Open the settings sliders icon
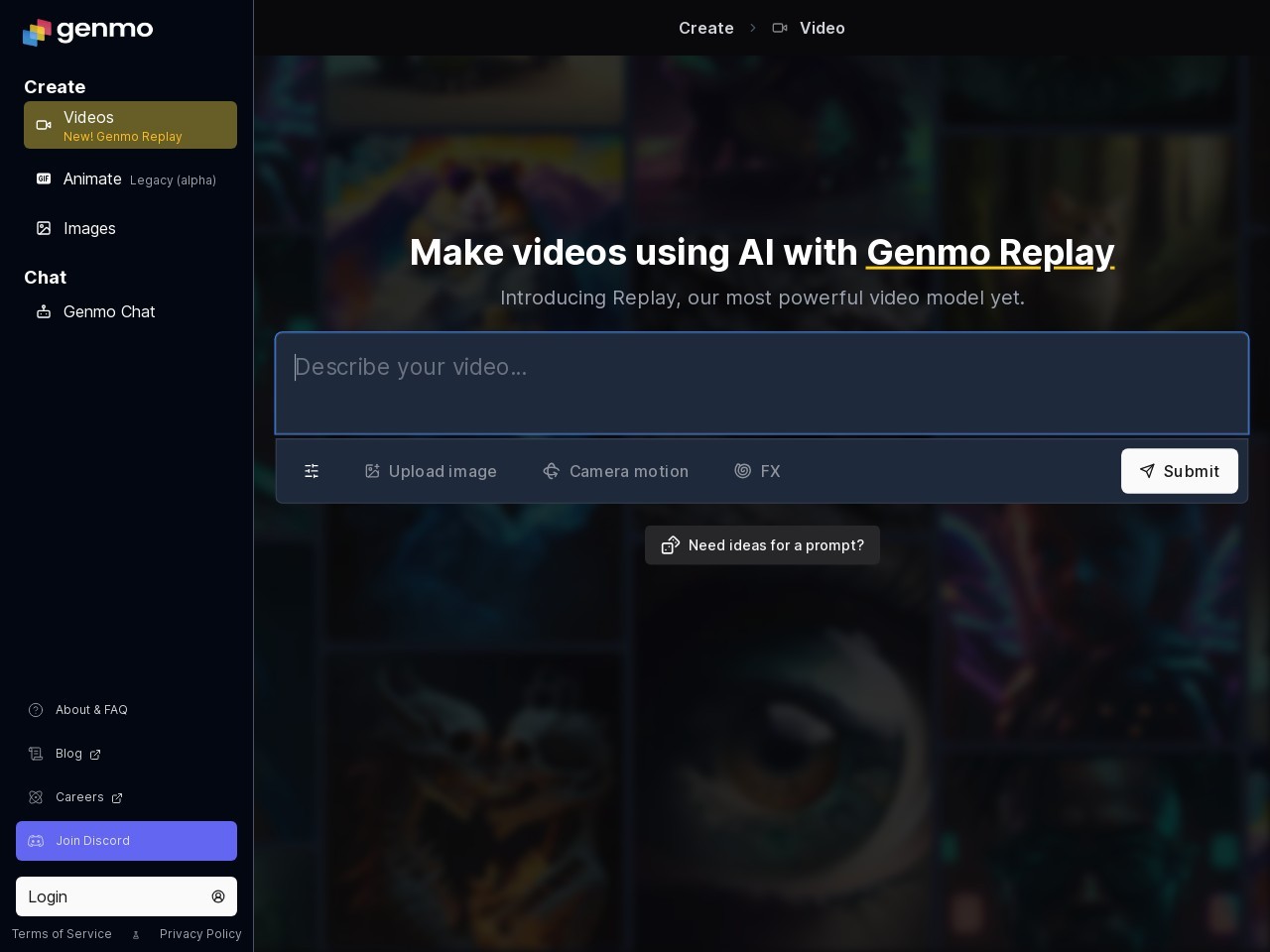The image size is (1270, 952). (x=312, y=471)
